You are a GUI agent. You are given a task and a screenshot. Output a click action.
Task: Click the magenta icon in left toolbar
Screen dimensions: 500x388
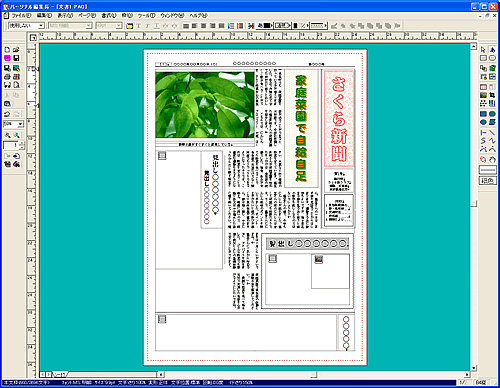click(x=7, y=58)
